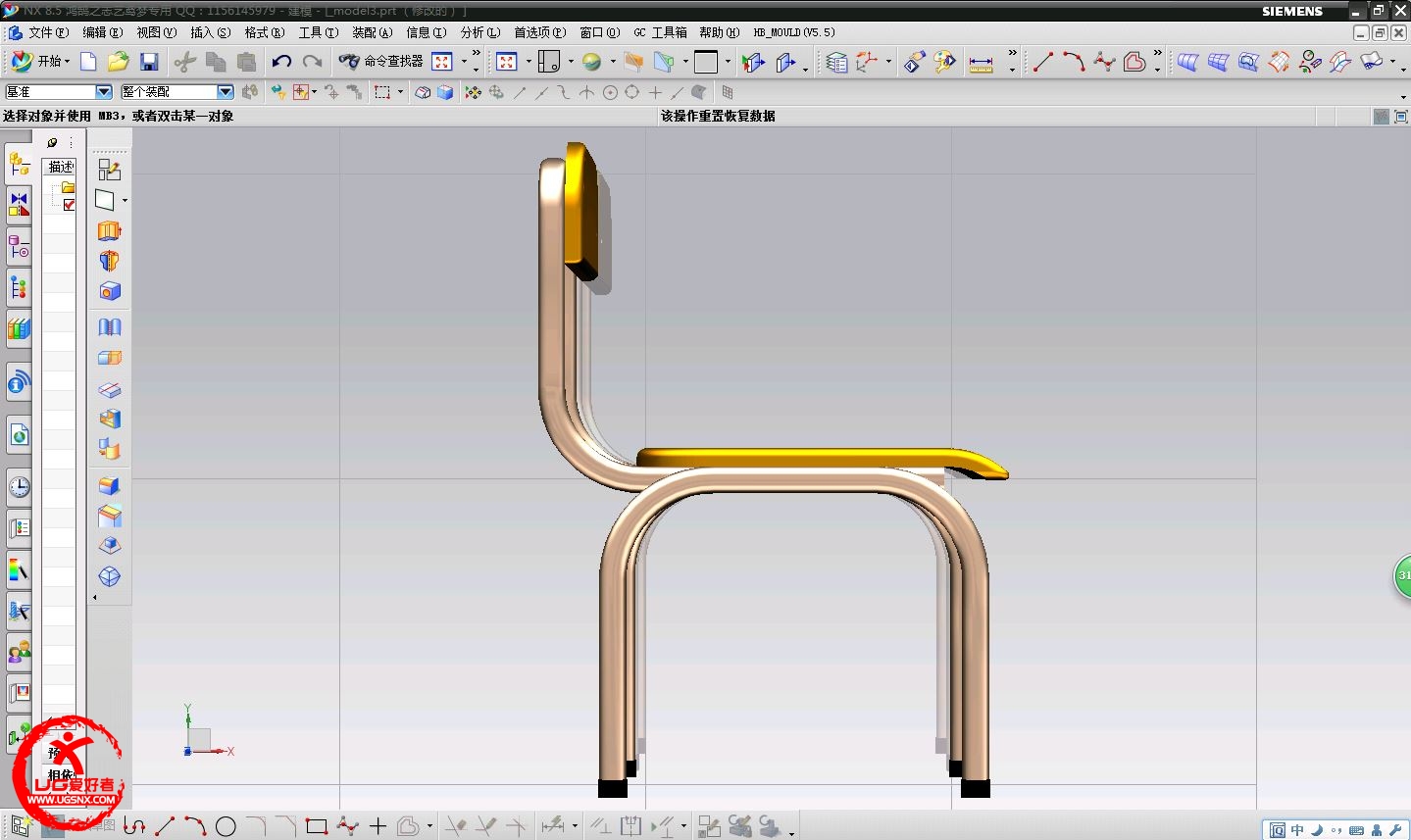The image size is (1411, 840).
Task: Click the Block feature icon in the left toolbar
Action: click(109, 291)
